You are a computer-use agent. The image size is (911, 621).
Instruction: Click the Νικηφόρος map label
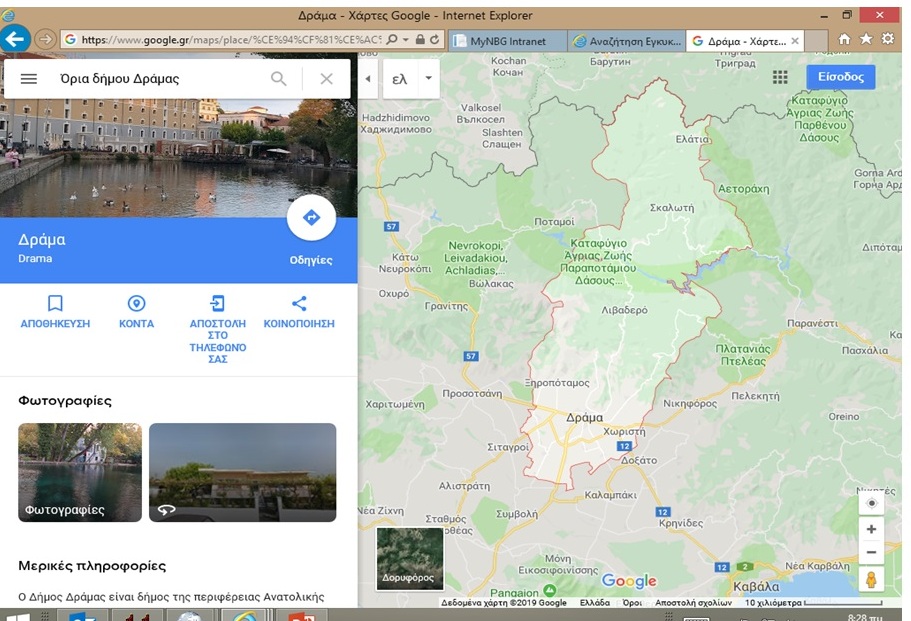pos(690,403)
